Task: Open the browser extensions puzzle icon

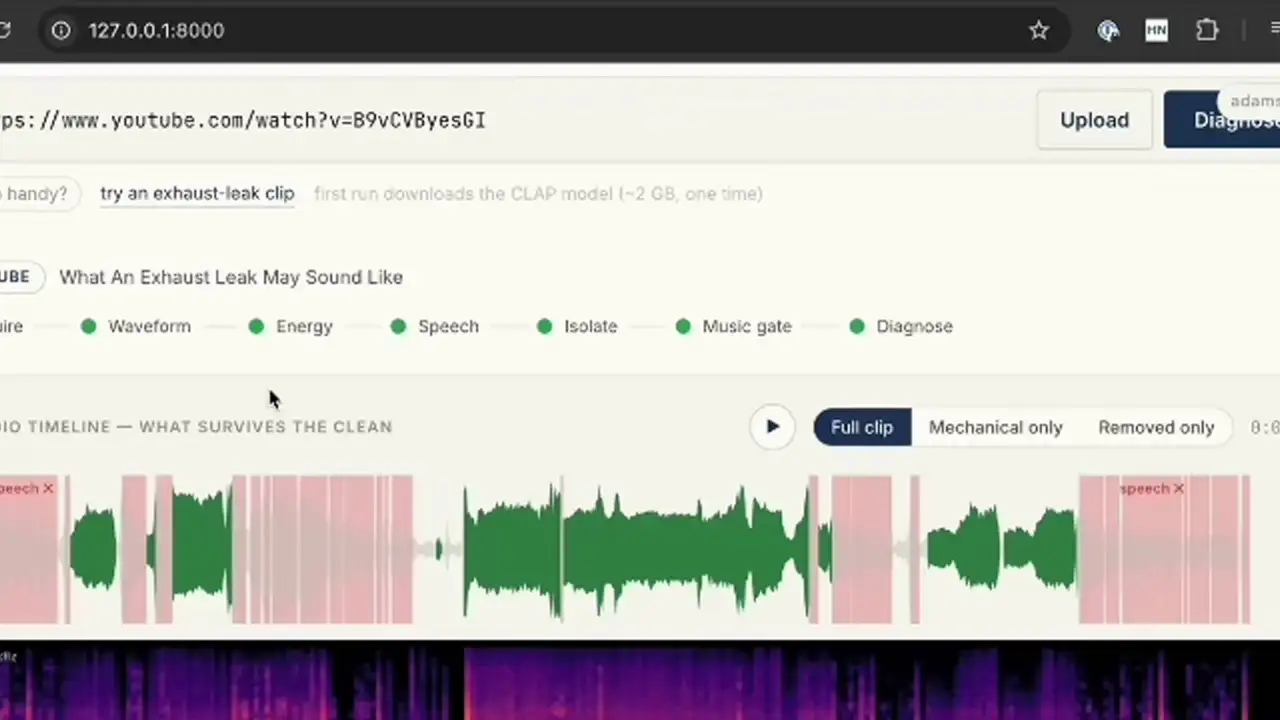Action: [1207, 30]
